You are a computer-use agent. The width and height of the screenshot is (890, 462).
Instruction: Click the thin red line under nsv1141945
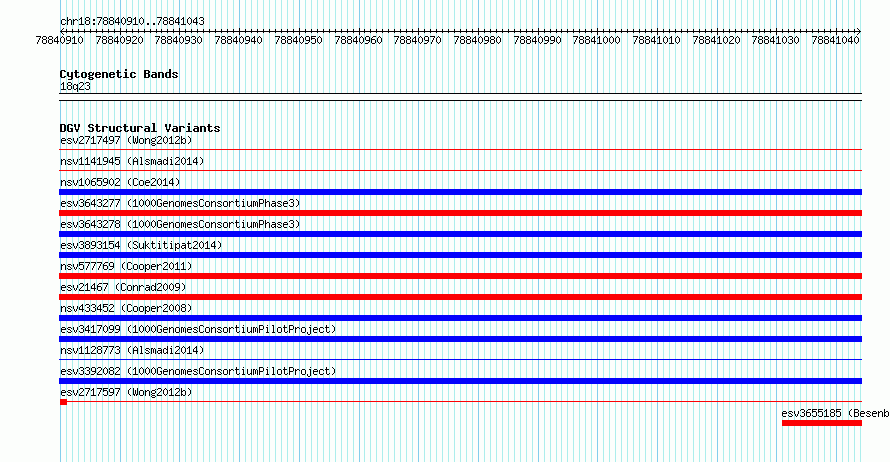461,171
